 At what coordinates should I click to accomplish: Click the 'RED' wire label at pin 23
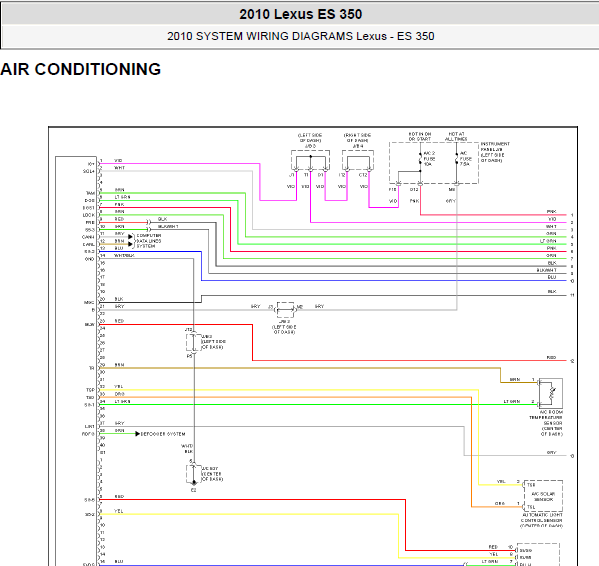point(119,321)
